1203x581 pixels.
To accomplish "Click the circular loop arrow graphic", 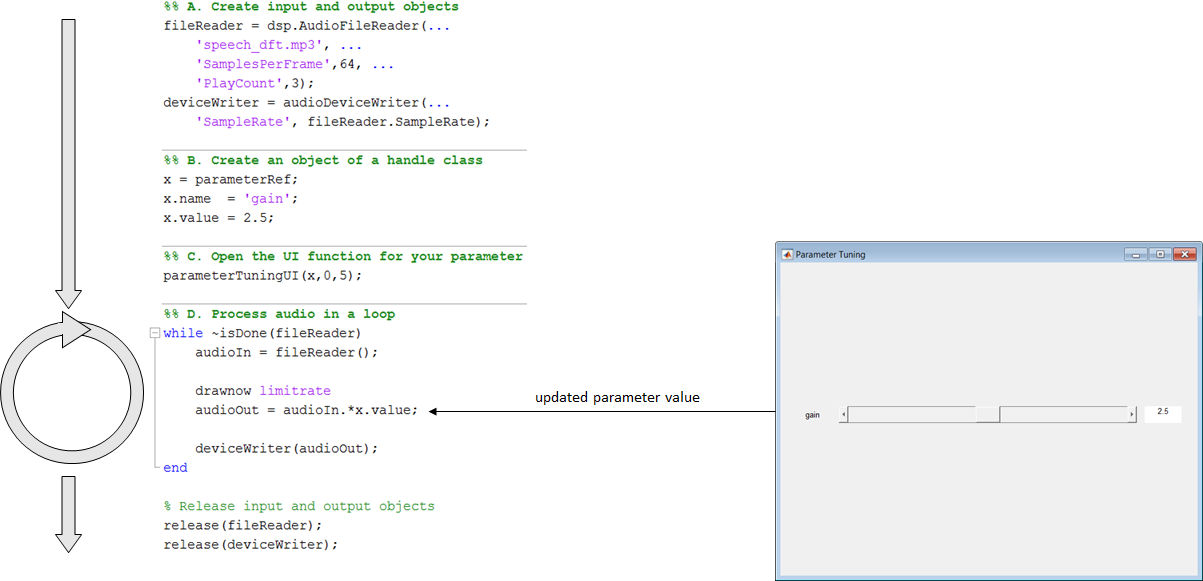I will coord(67,391).
